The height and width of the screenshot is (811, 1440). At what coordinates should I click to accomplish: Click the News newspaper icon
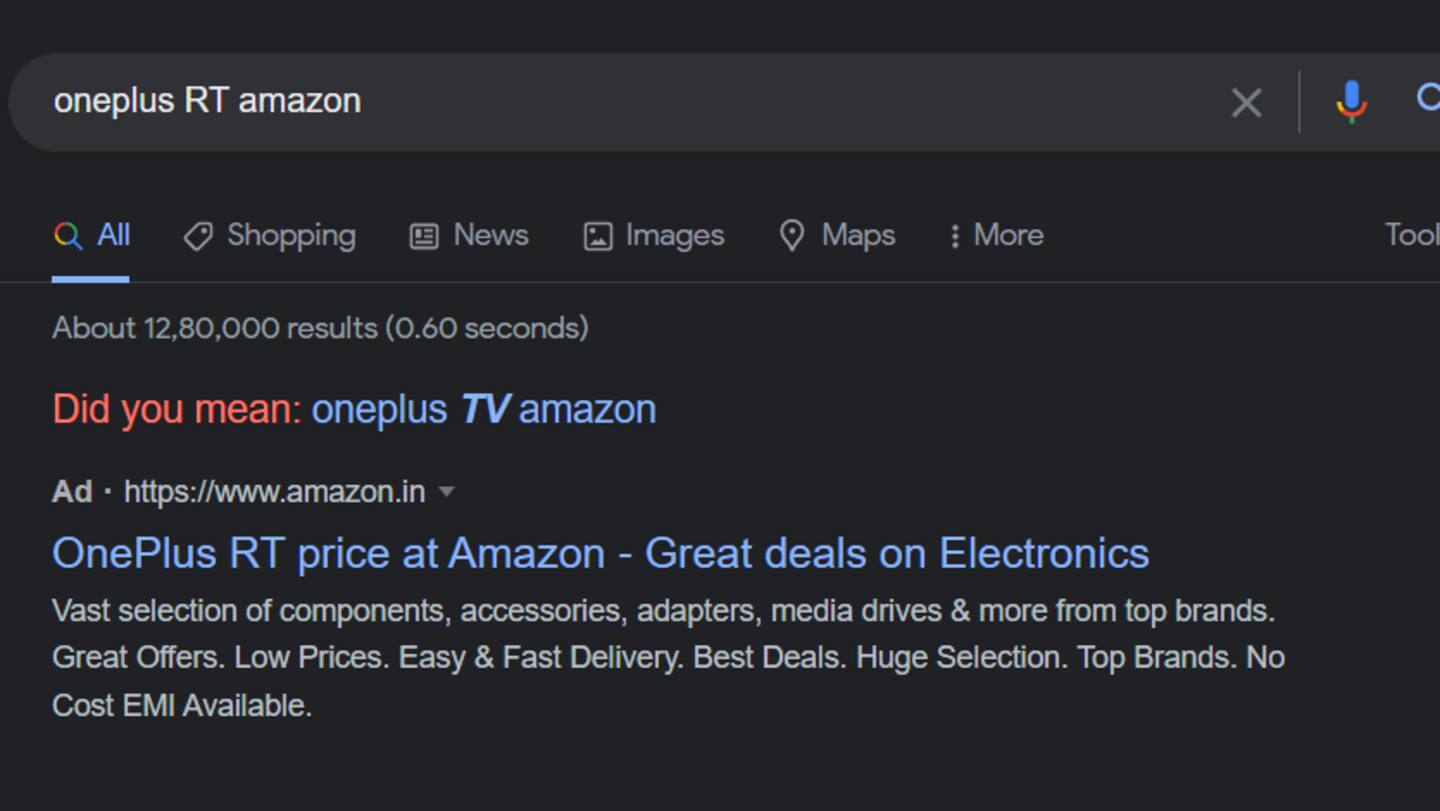(424, 236)
